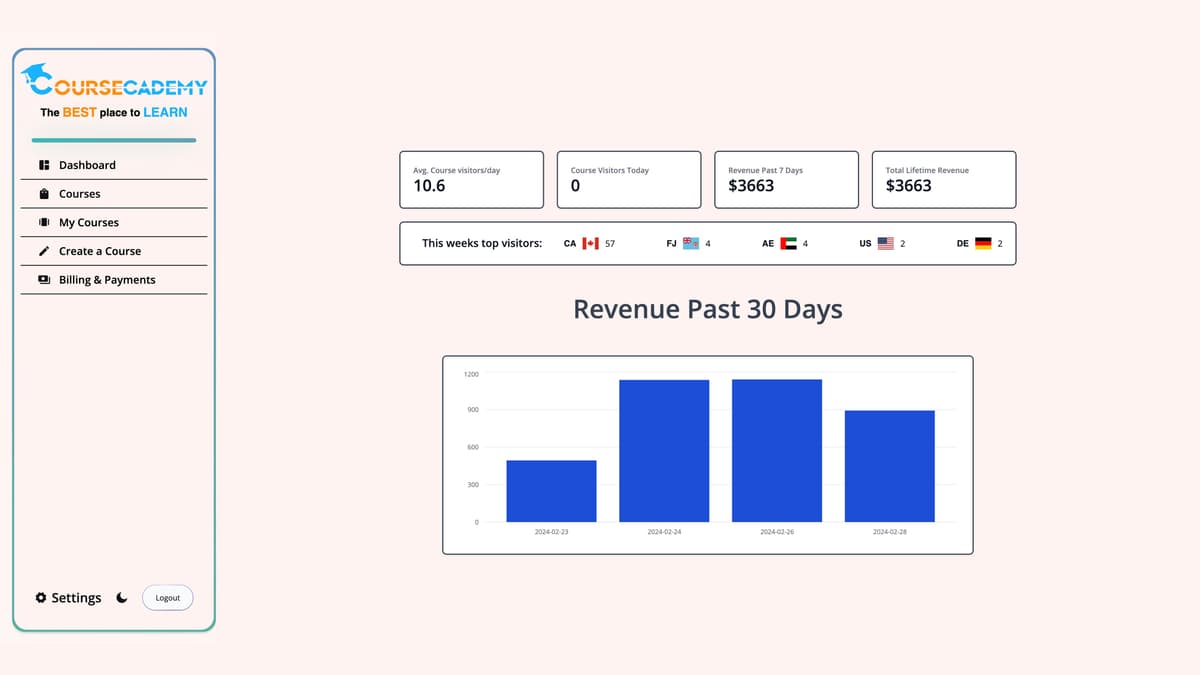Image resolution: width=1200 pixels, height=675 pixels.
Task: Click the Dashboard grid icon
Action: pyautogui.click(x=44, y=165)
